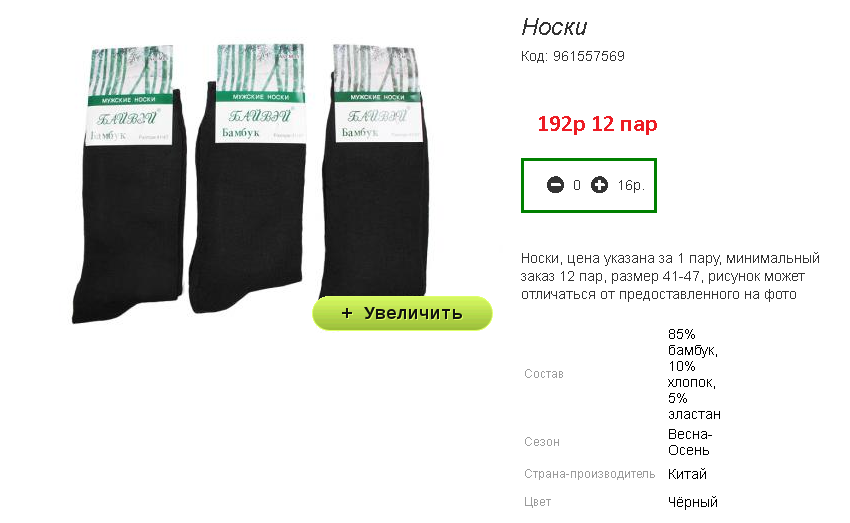
Task: Decrease quantity with the minus icon
Action: (x=555, y=185)
